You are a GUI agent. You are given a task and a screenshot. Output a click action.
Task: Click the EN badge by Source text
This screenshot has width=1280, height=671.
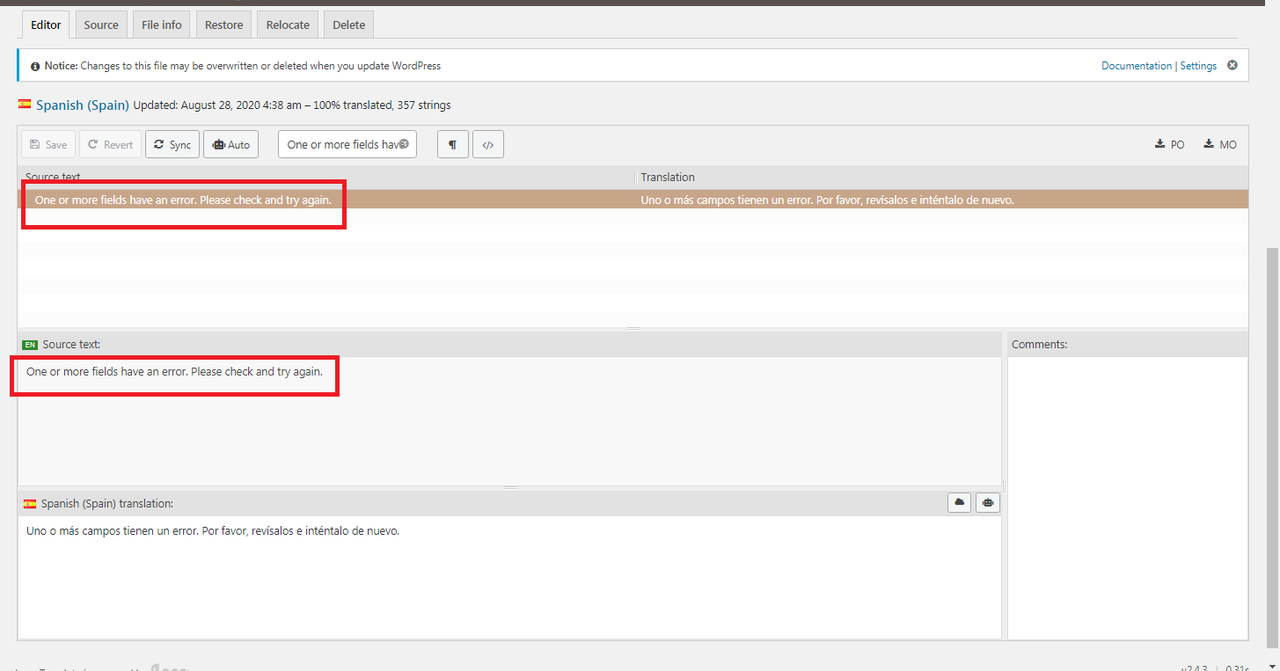tap(30, 345)
